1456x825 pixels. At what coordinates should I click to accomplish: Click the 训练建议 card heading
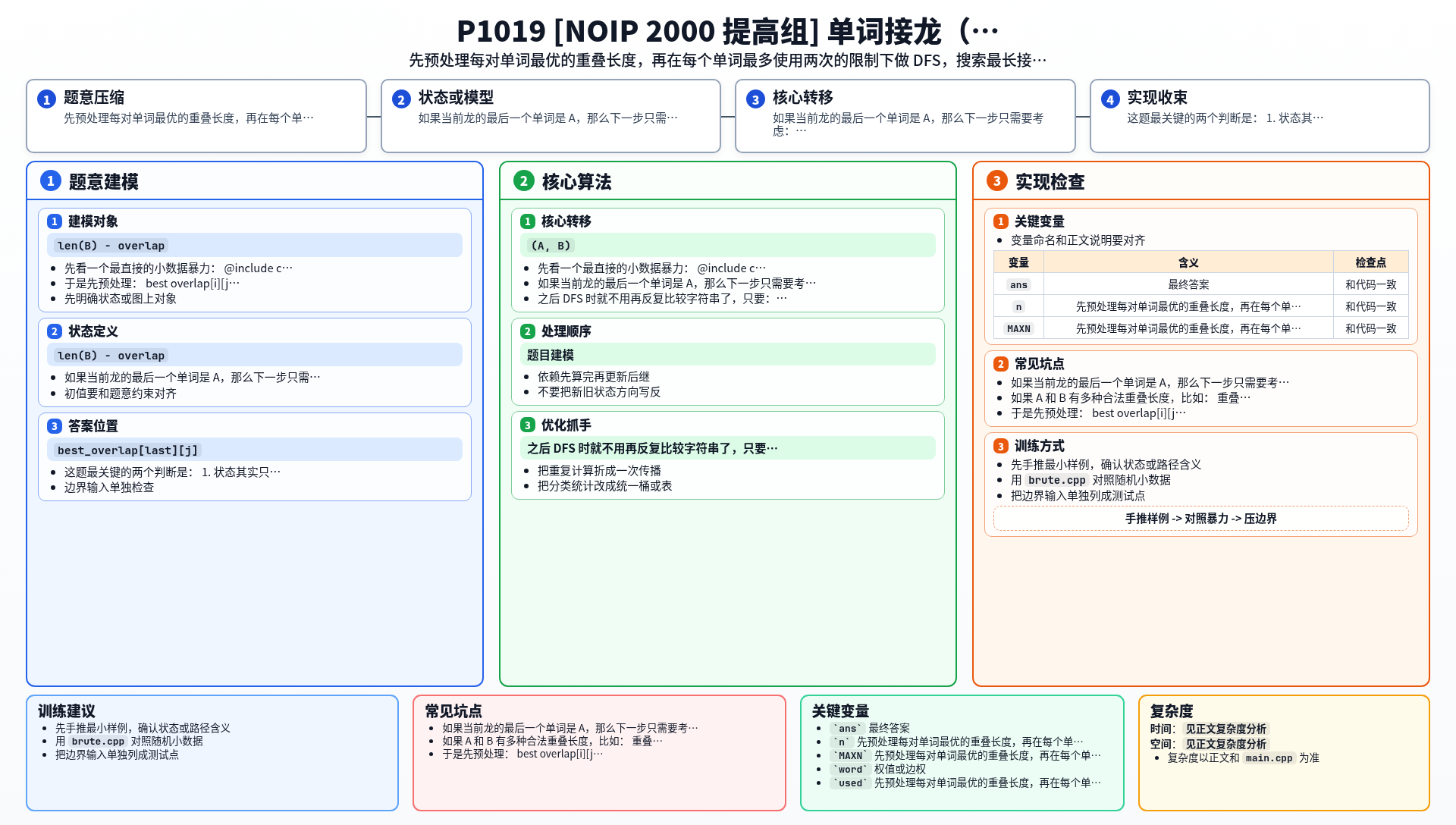(x=67, y=711)
